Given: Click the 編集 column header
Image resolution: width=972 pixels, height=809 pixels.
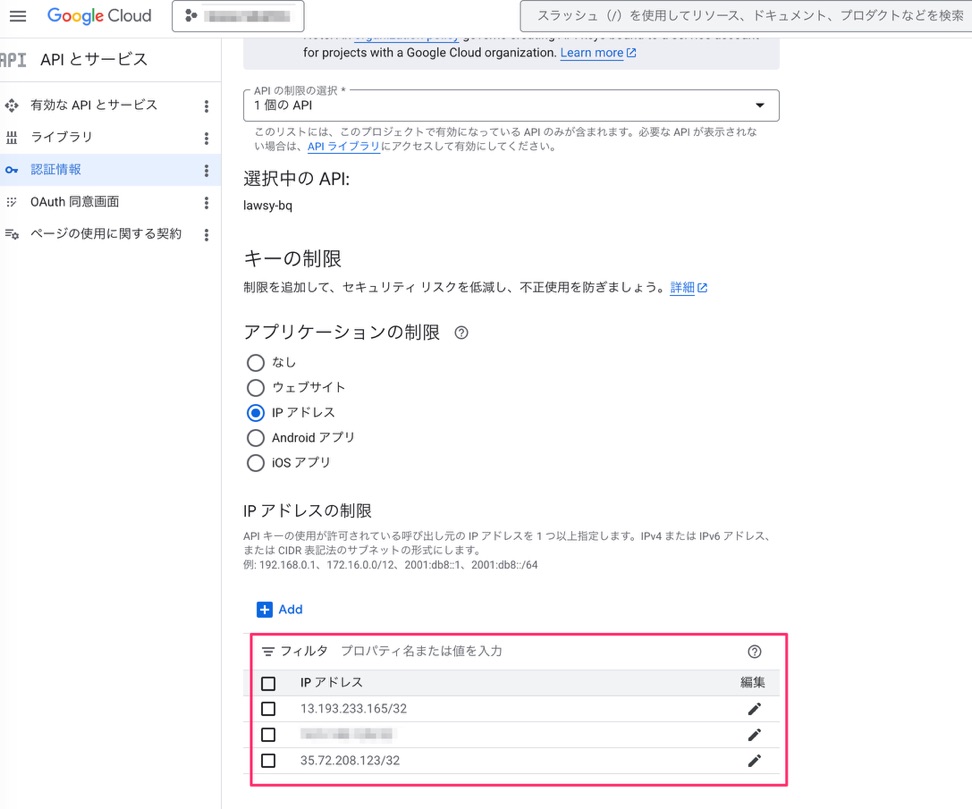Looking at the screenshot, I should click(753, 683).
